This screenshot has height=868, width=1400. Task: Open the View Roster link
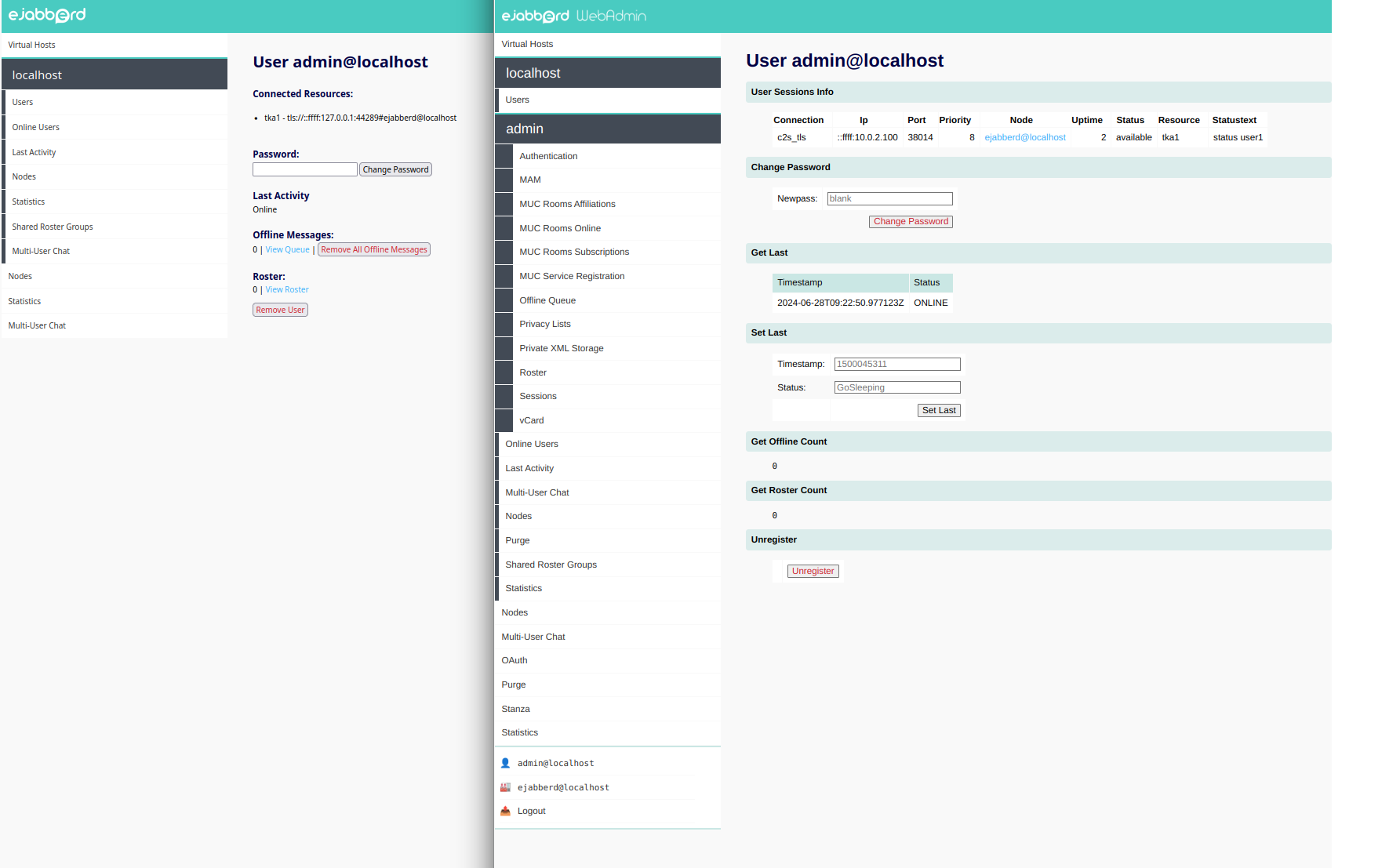click(287, 289)
